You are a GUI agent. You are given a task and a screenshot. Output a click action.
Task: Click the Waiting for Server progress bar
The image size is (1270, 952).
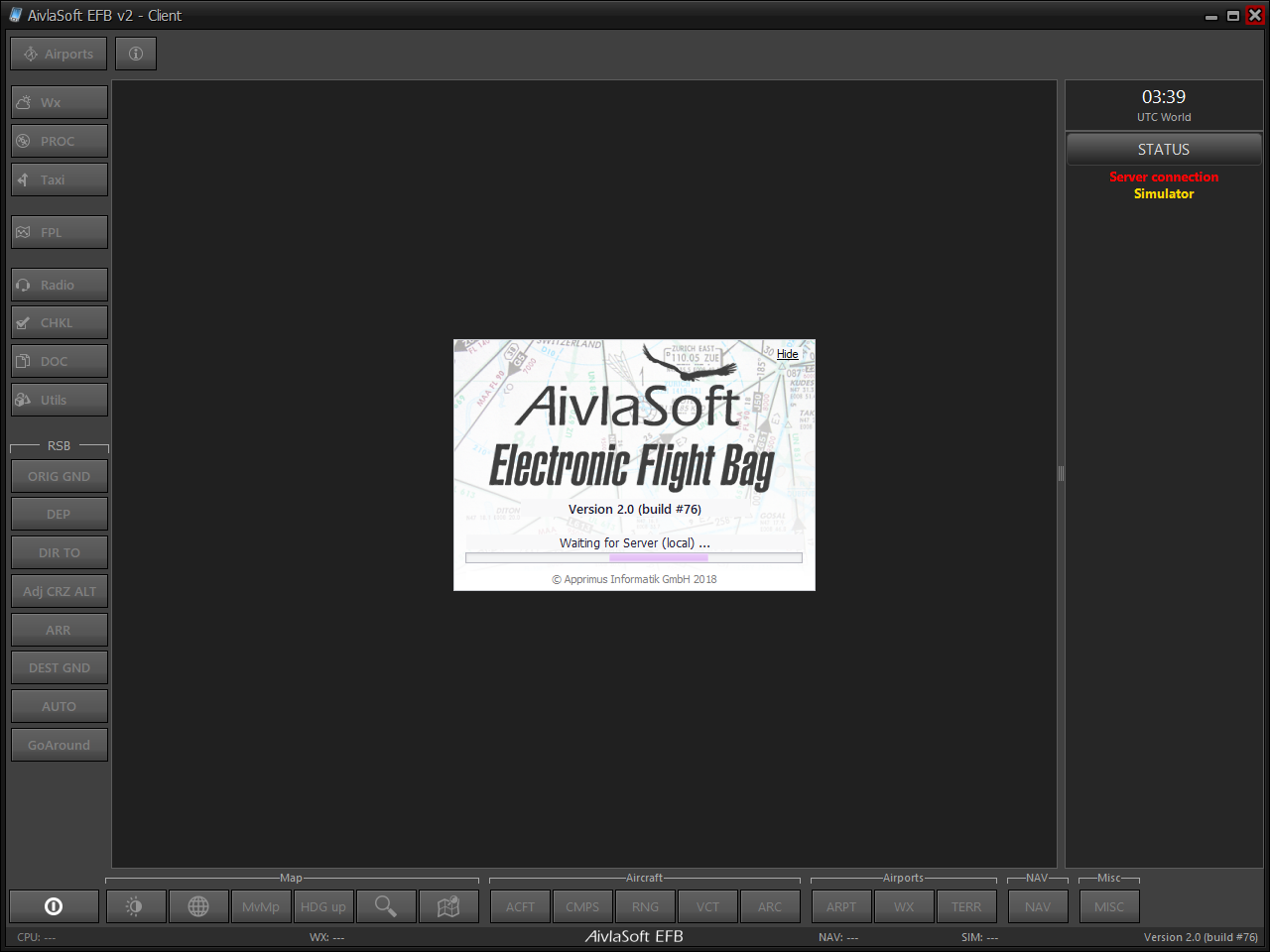634,558
